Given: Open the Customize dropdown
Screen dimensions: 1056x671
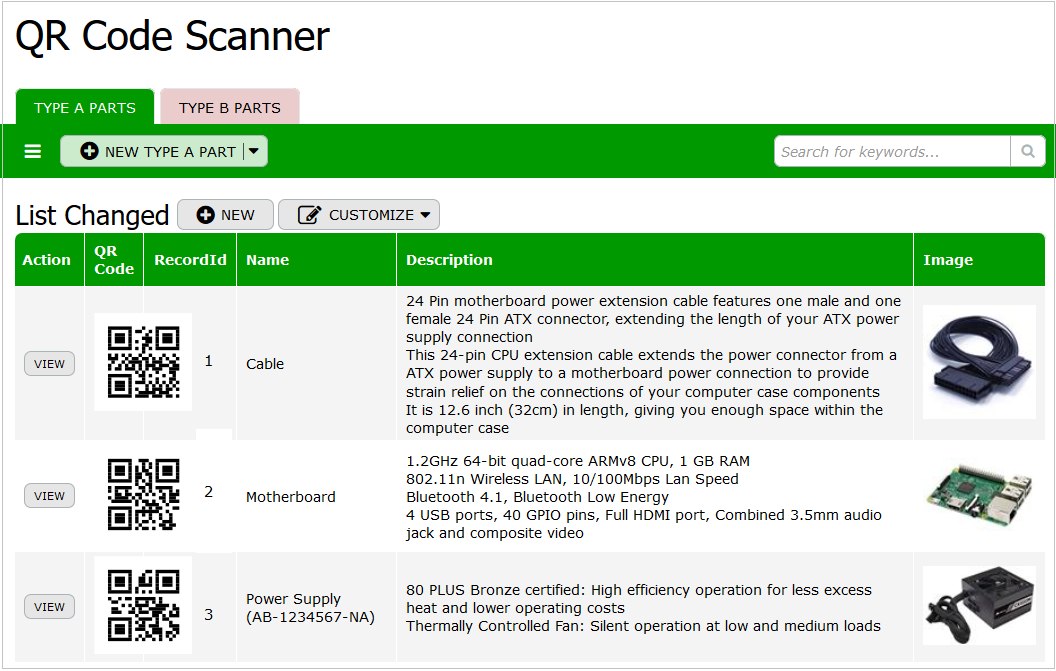Looking at the screenshot, I should tap(359, 215).
